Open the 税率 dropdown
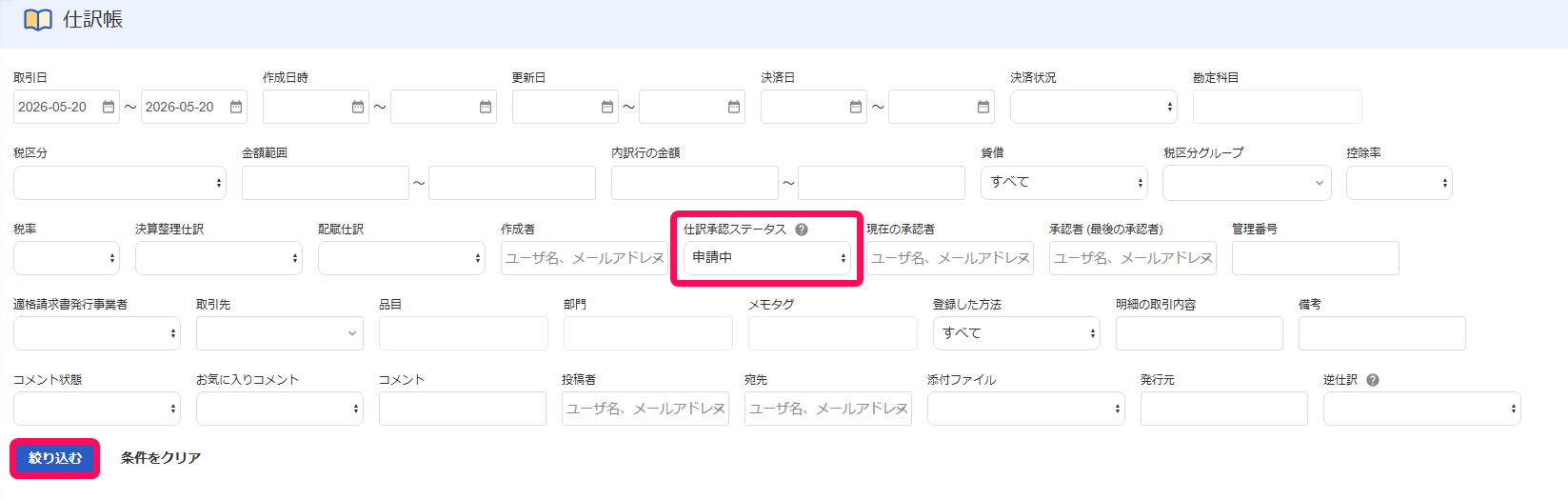1568x500 pixels. pyautogui.click(x=67, y=258)
